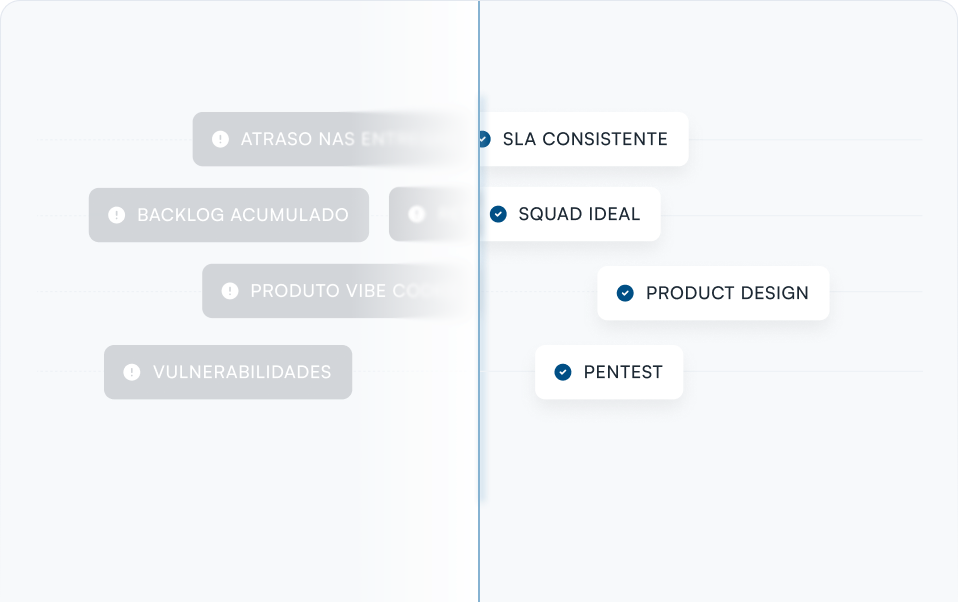Click the alert icon on PRODUTO VIBE tag

pos(230,291)
